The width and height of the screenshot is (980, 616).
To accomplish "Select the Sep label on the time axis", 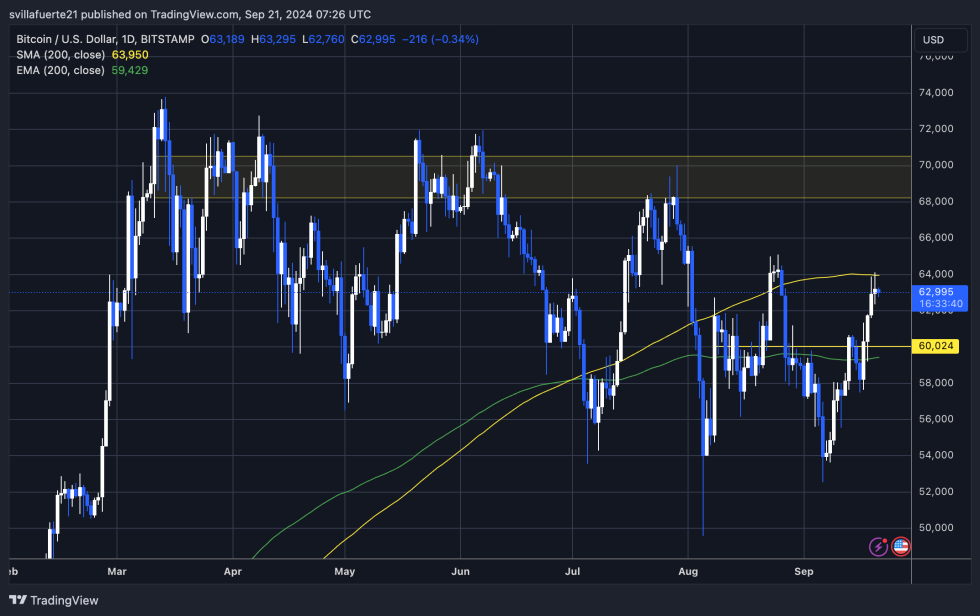I will tap(803, 571).
